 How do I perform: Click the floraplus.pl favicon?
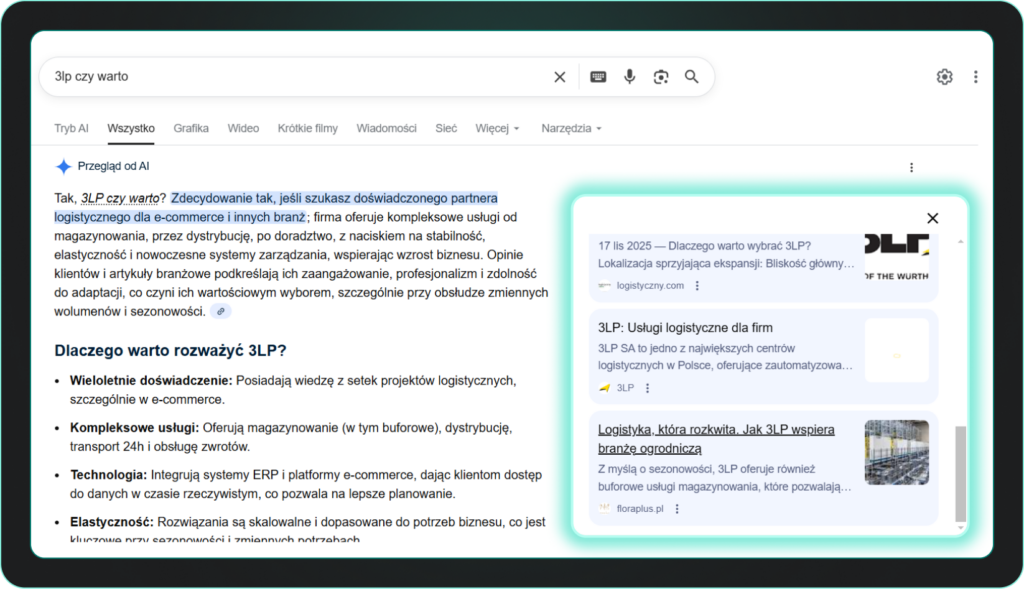point(603,508)
